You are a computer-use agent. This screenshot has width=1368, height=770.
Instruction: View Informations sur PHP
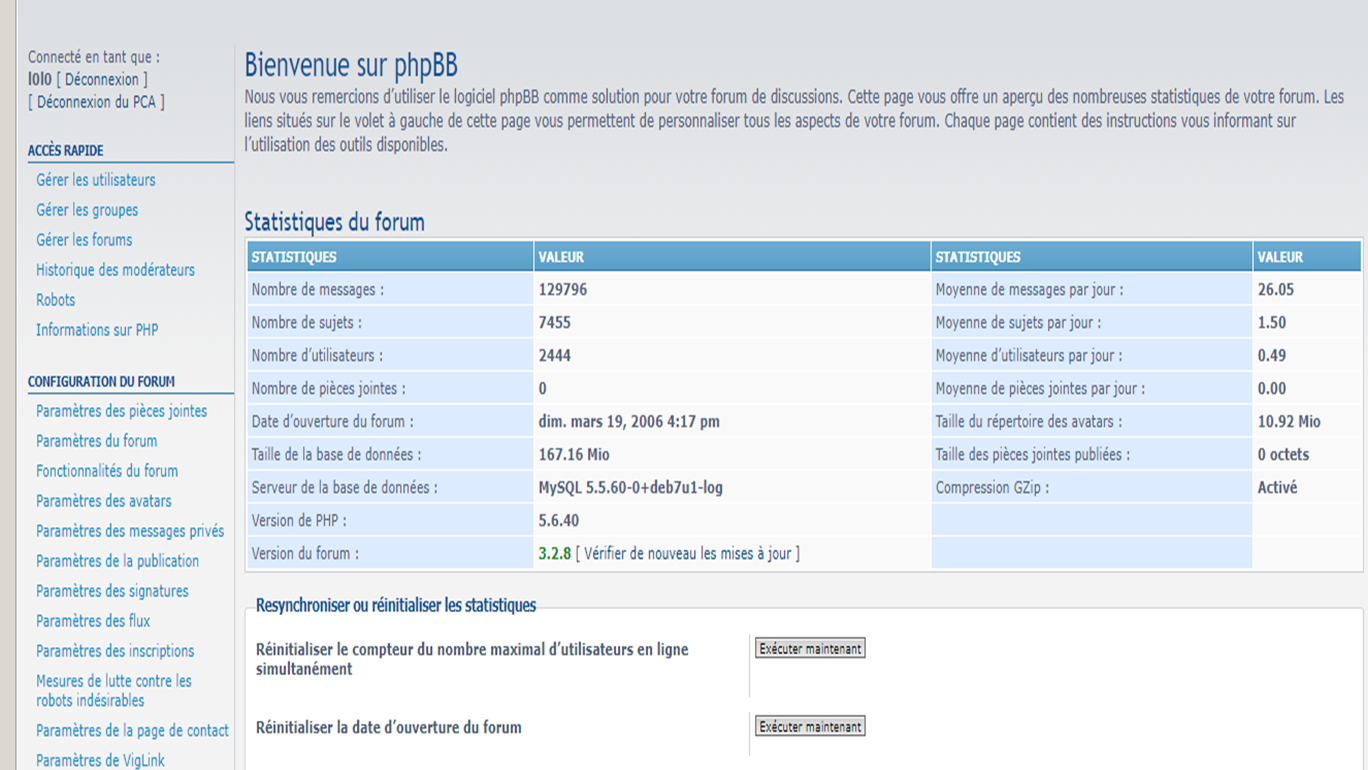97,330
